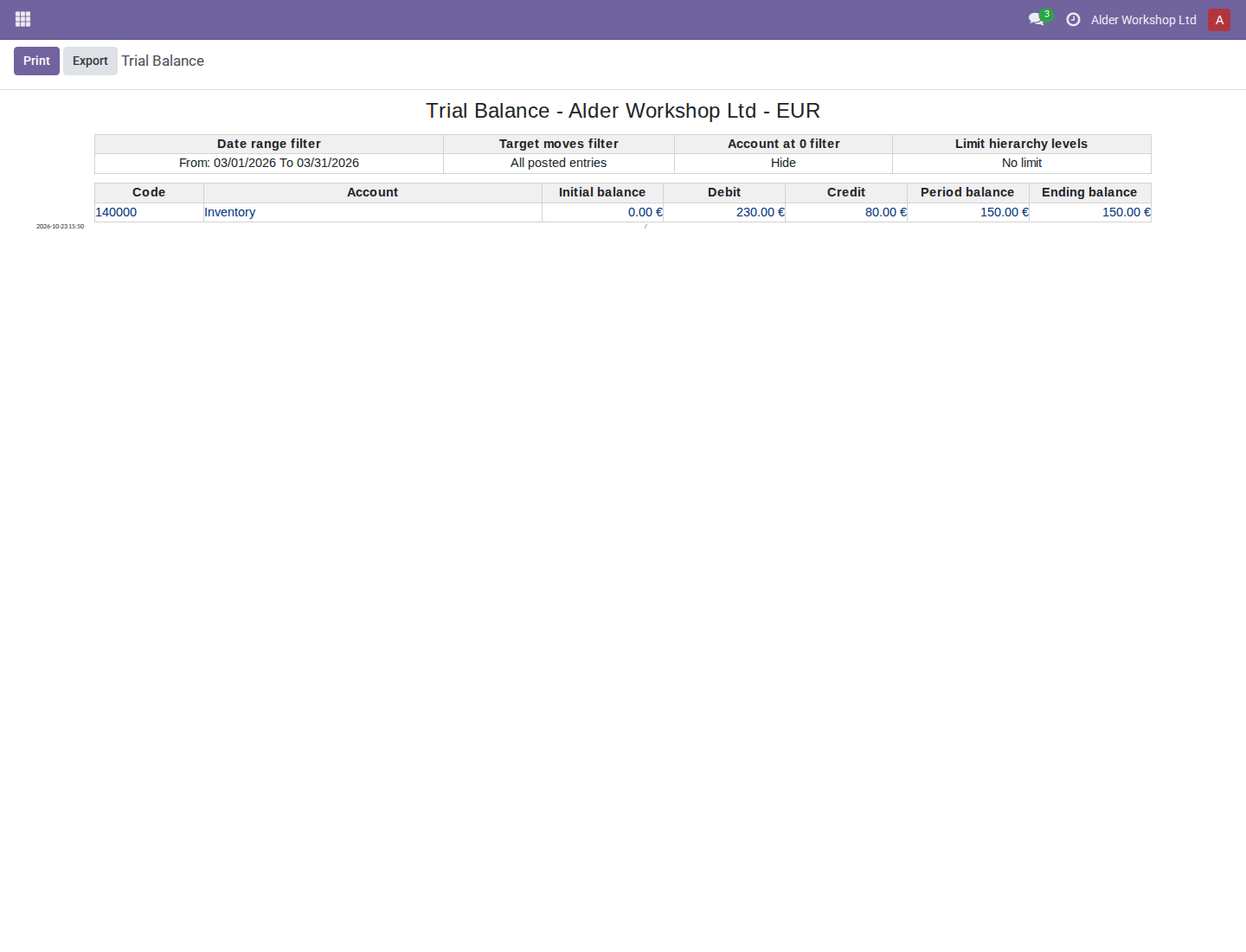This screenshot has width=1246, height=952.
Task: Open the Inventory account link
Action: [x=229, y=212]
